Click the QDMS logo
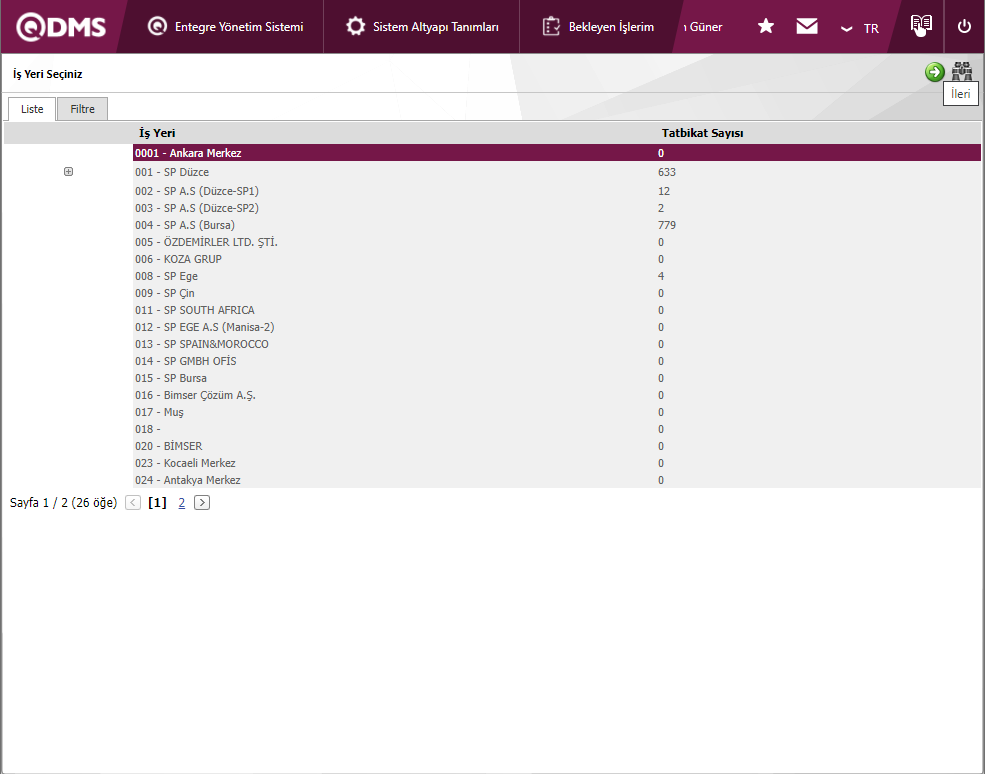The height and width of the screenshot is (774, 985). tap(61, 27)
